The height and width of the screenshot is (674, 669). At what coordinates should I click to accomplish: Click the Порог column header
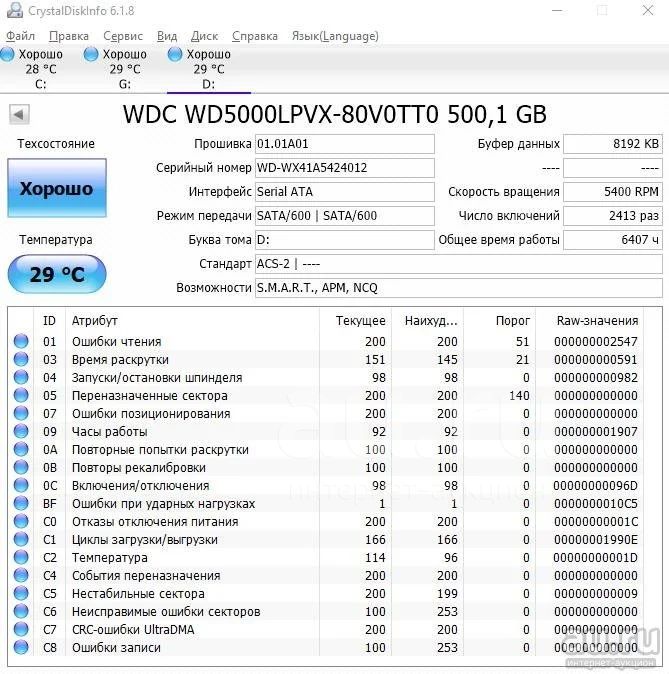point(500,321)
